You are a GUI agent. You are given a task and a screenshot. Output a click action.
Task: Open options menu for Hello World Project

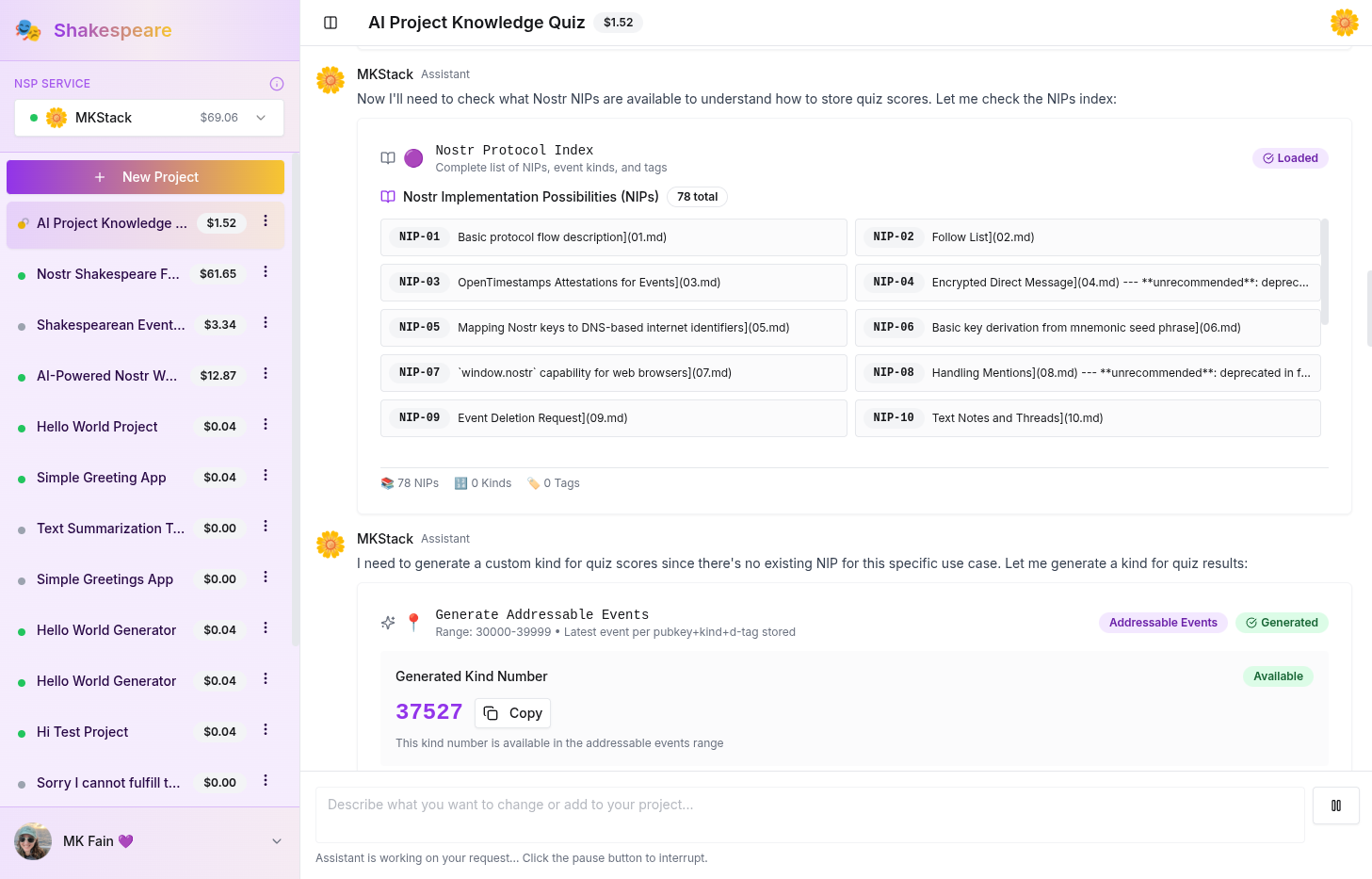point(266,425)
